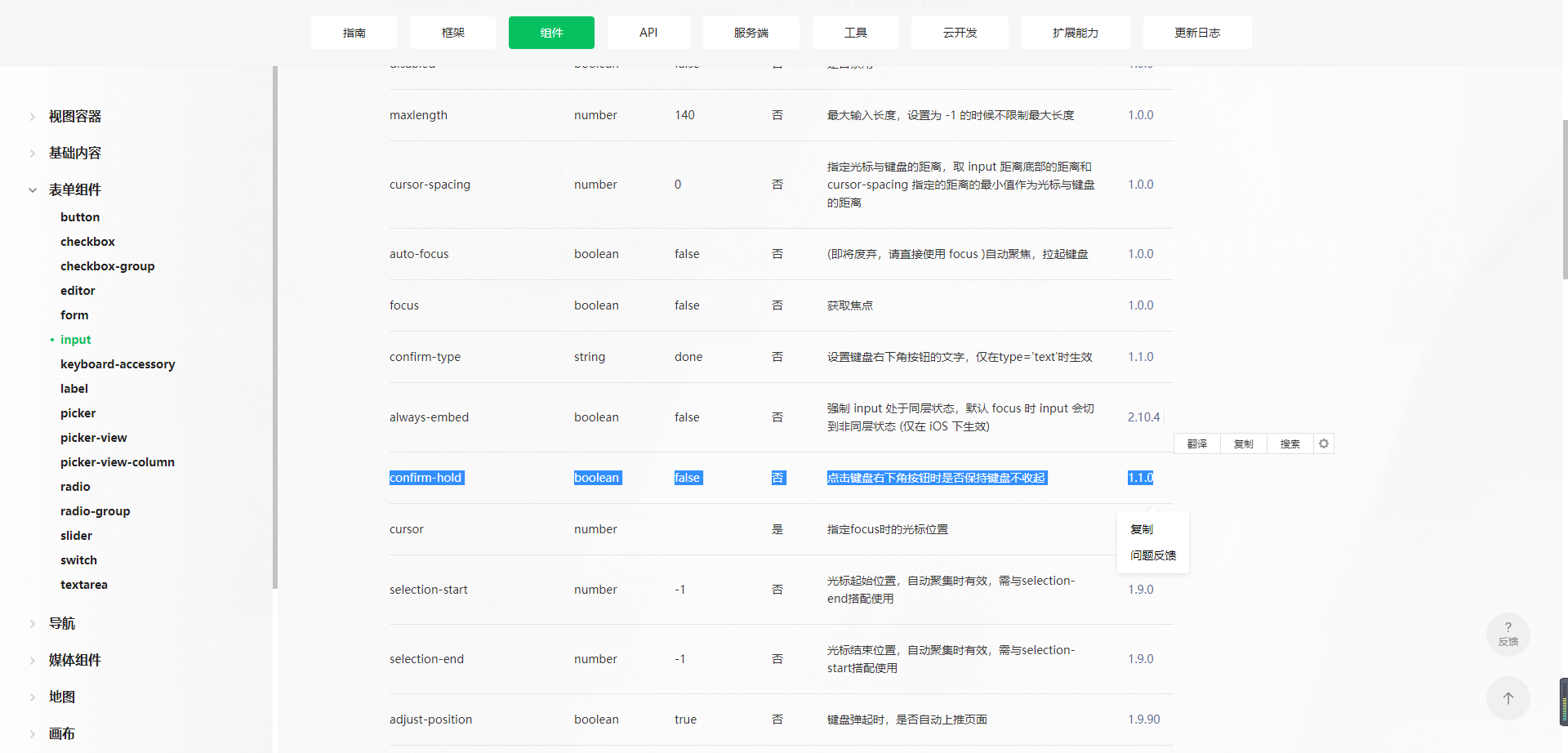Open the 服务端 top tab
Image resolution: width=1568 pixels, height=753 pixels.
pyautogui.click(x=751, y=33)
